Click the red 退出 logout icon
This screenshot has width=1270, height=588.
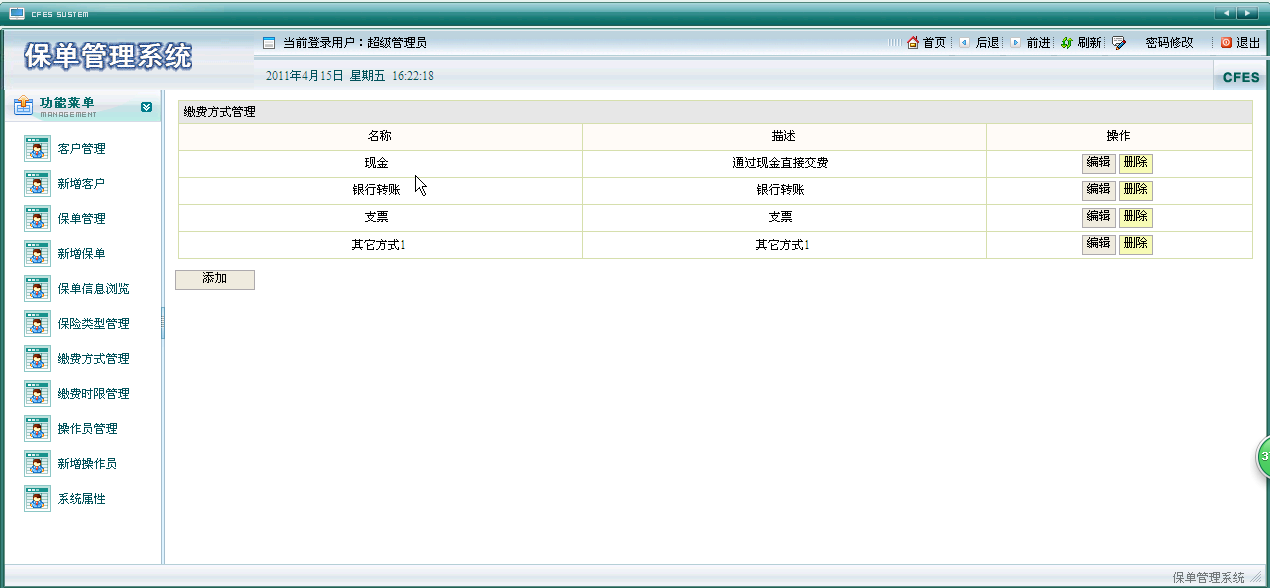pos(1226,43)
